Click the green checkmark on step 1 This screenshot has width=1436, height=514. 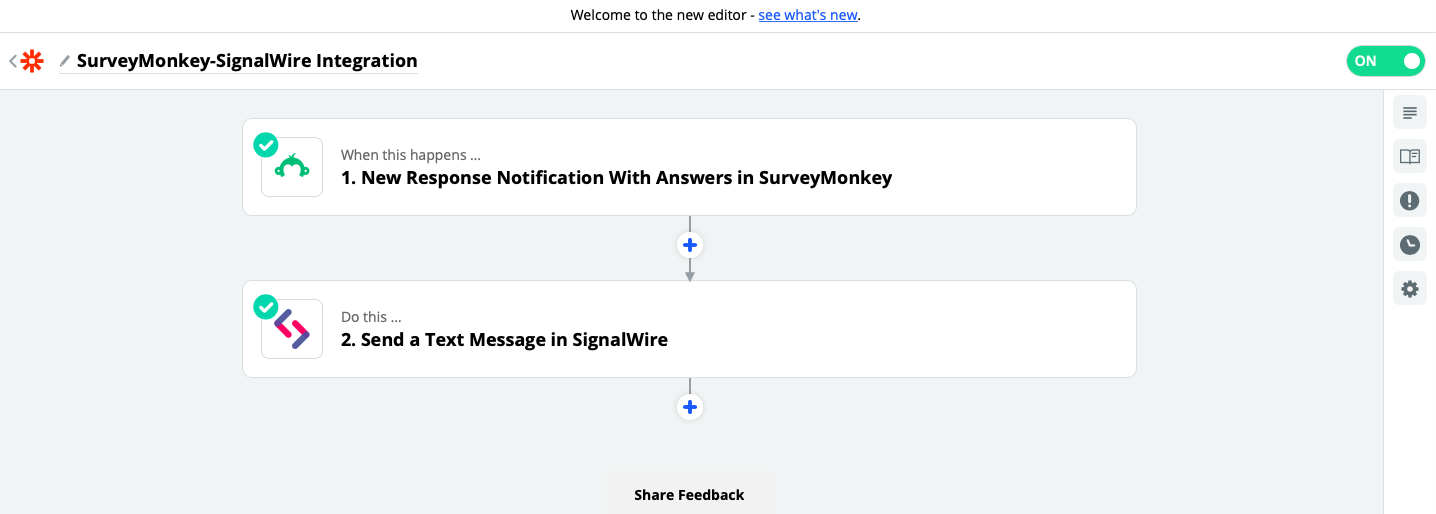(x=265, y=145)
